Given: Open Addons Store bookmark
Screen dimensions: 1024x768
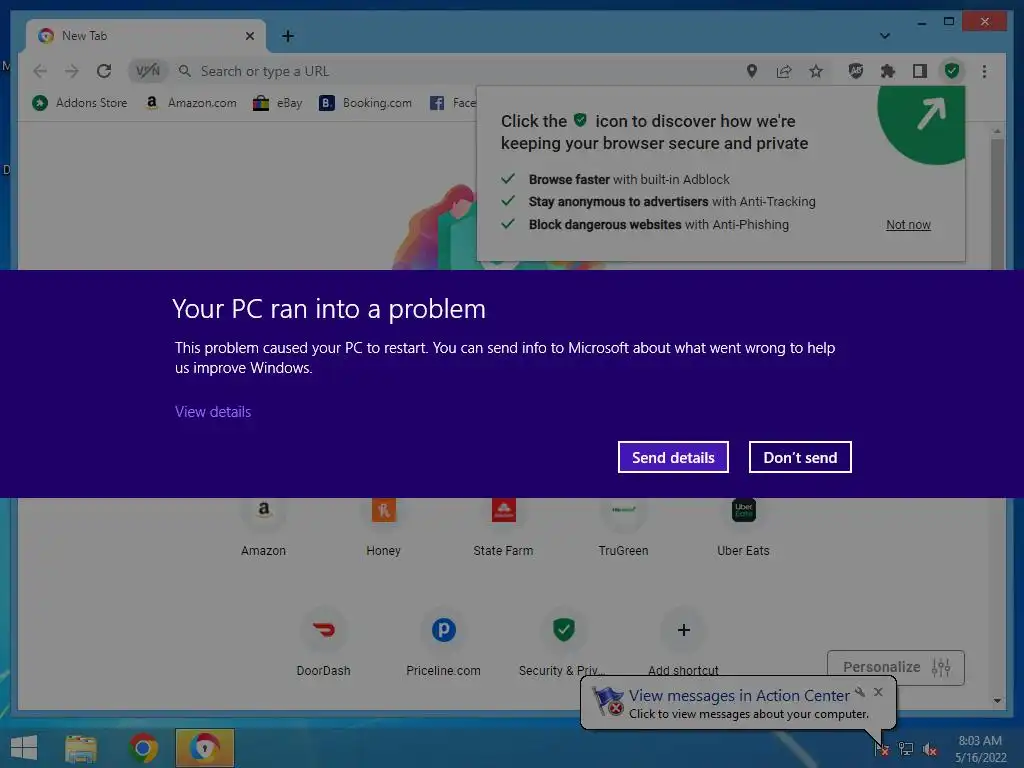Looking at the screenshot, I should click(x=80, y=103).
